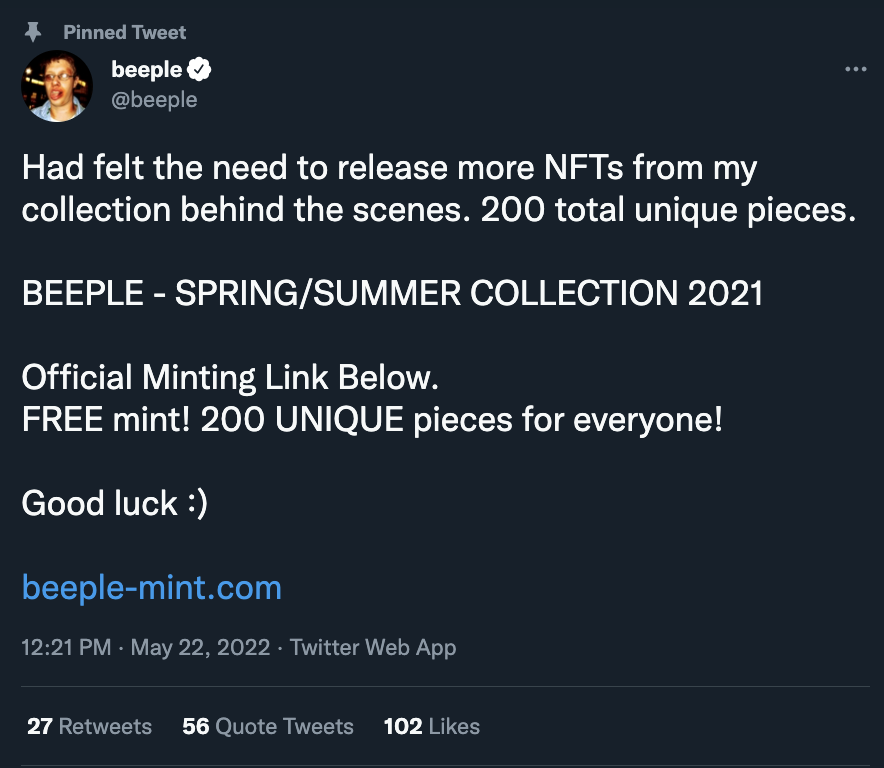Click the '200 total unique pieces' text line
The width and height of the screenshot is (884, 768).
(x=439, y=209)
